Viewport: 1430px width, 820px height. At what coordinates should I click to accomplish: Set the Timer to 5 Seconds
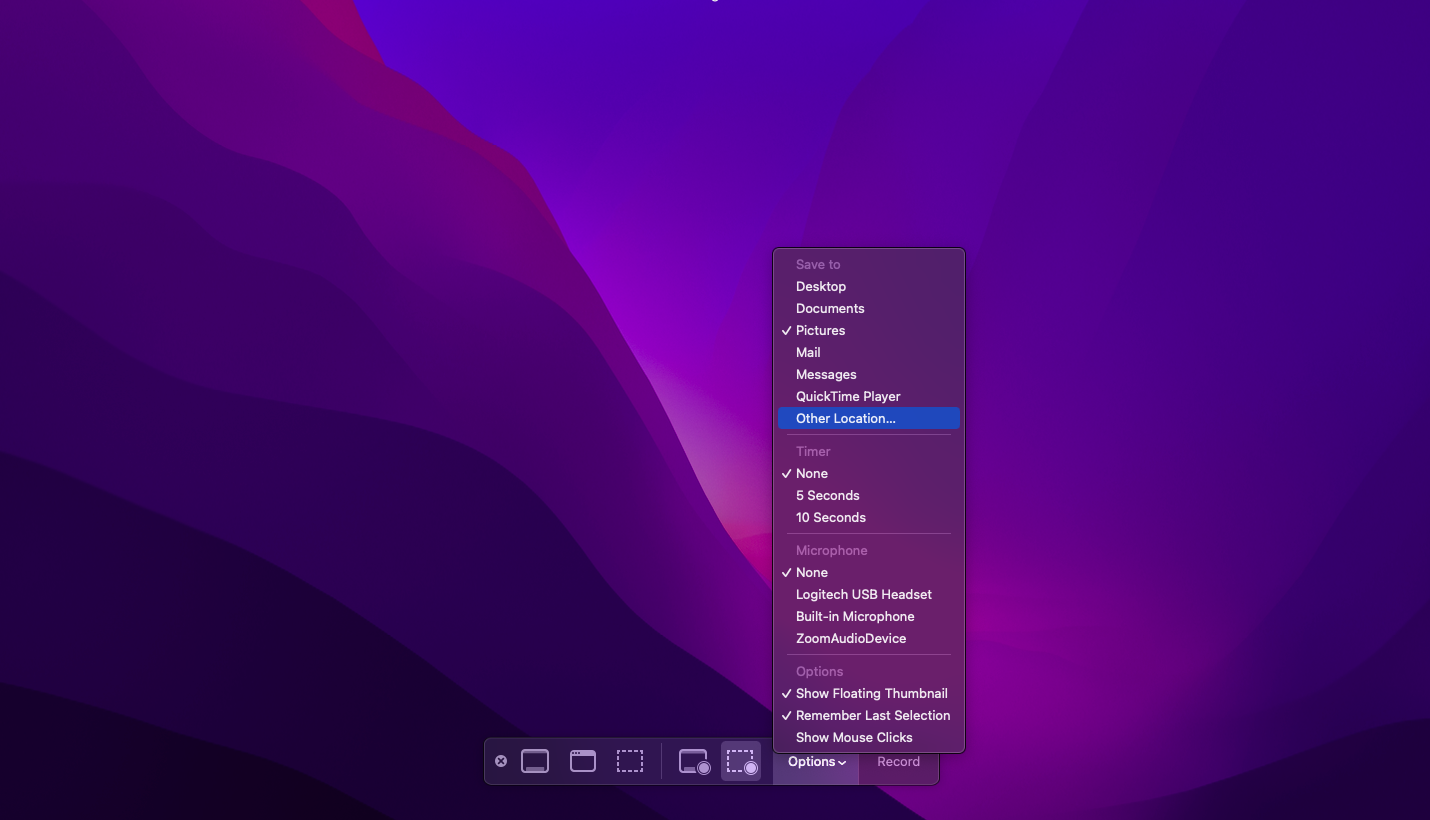click(827, 495)
